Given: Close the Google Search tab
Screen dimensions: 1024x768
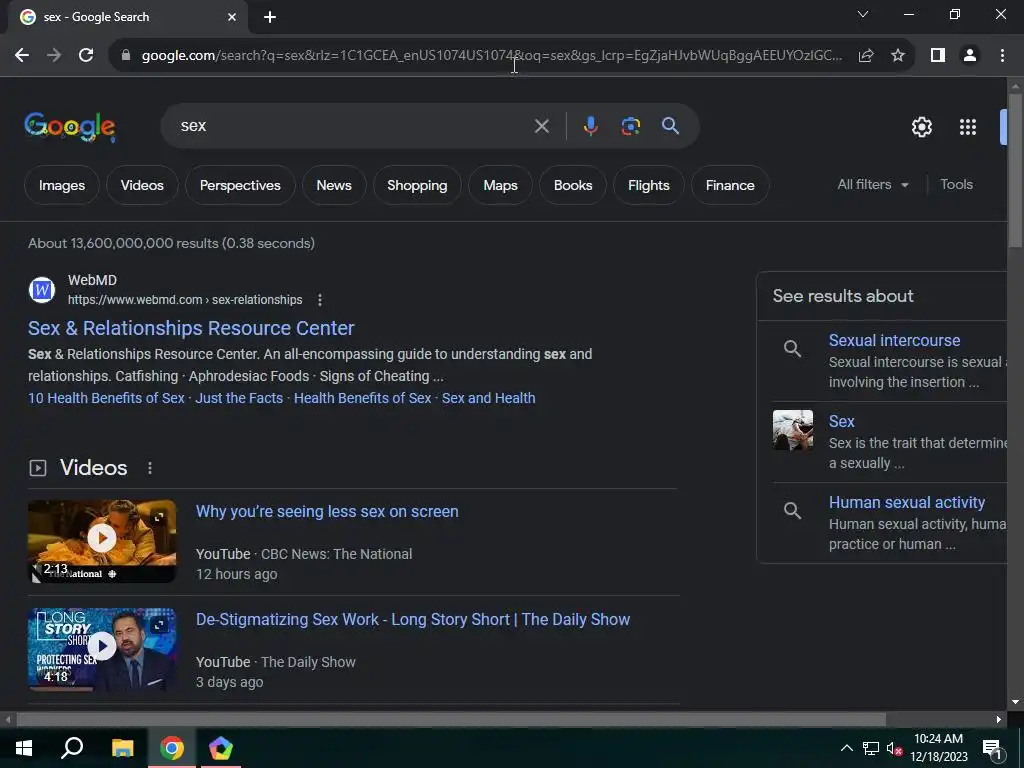Looking at the screenshot, I should pos(232,17).
